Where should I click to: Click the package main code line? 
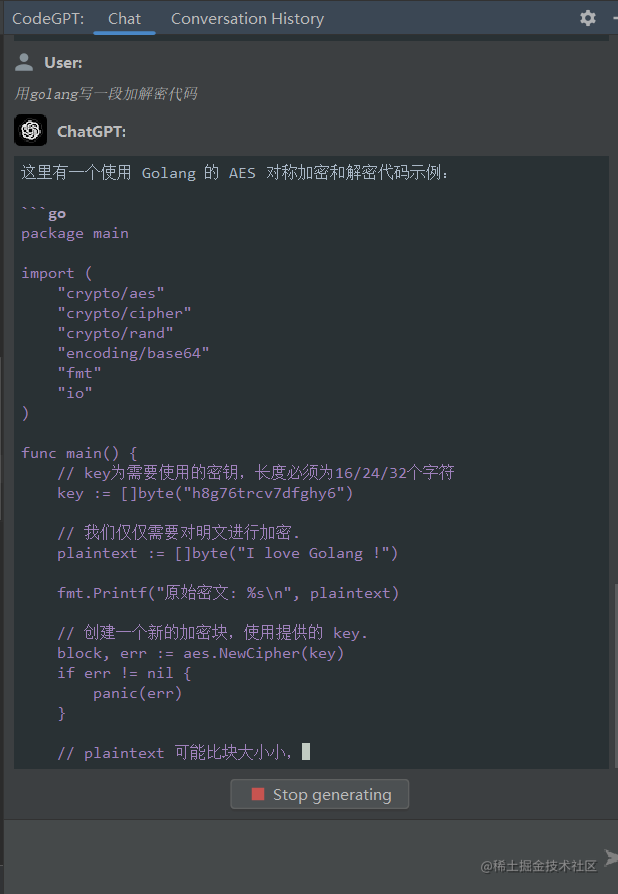[x=77, y=233]
